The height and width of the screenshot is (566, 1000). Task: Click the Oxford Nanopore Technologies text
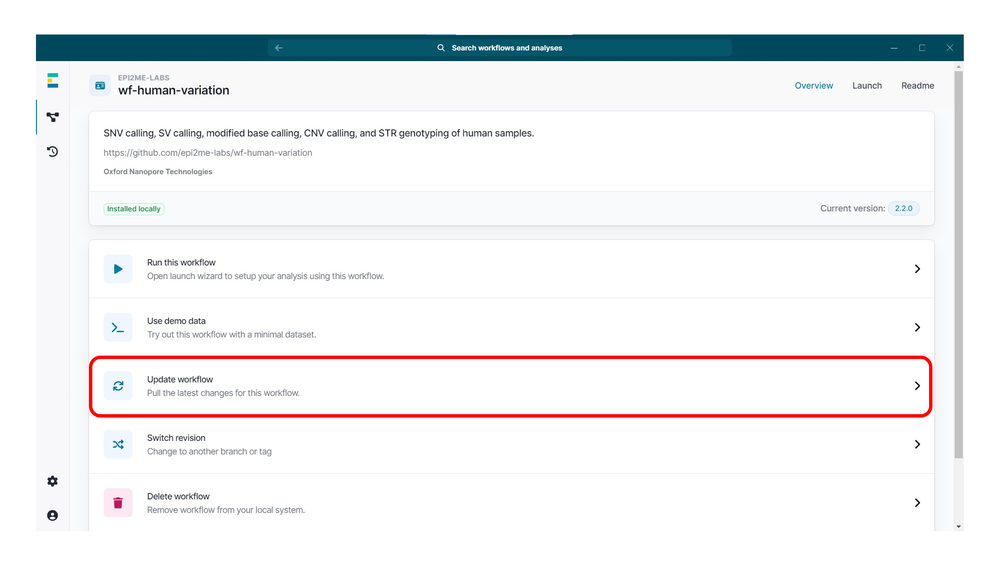[158, 172]
